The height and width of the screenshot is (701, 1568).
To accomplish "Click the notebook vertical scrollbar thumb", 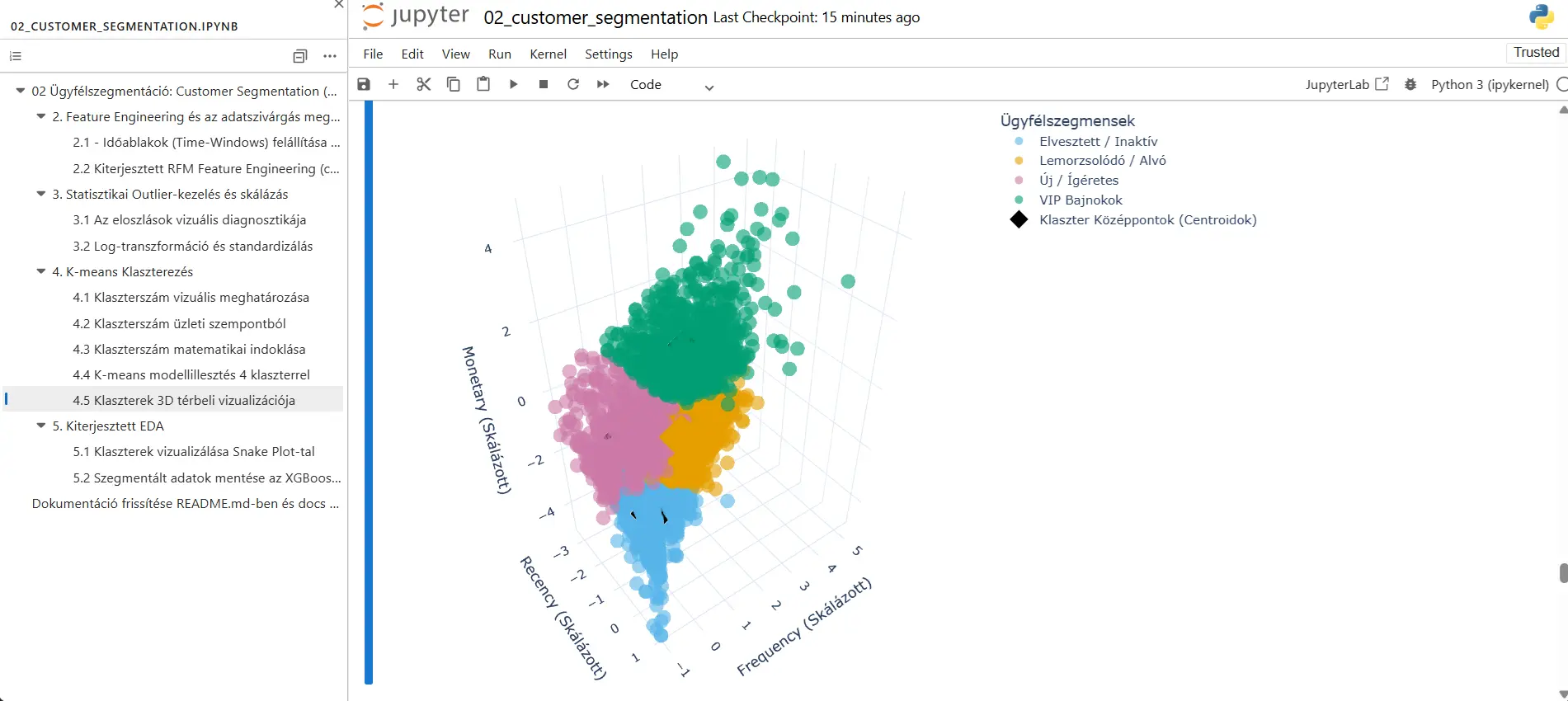I will point(1563,573).
